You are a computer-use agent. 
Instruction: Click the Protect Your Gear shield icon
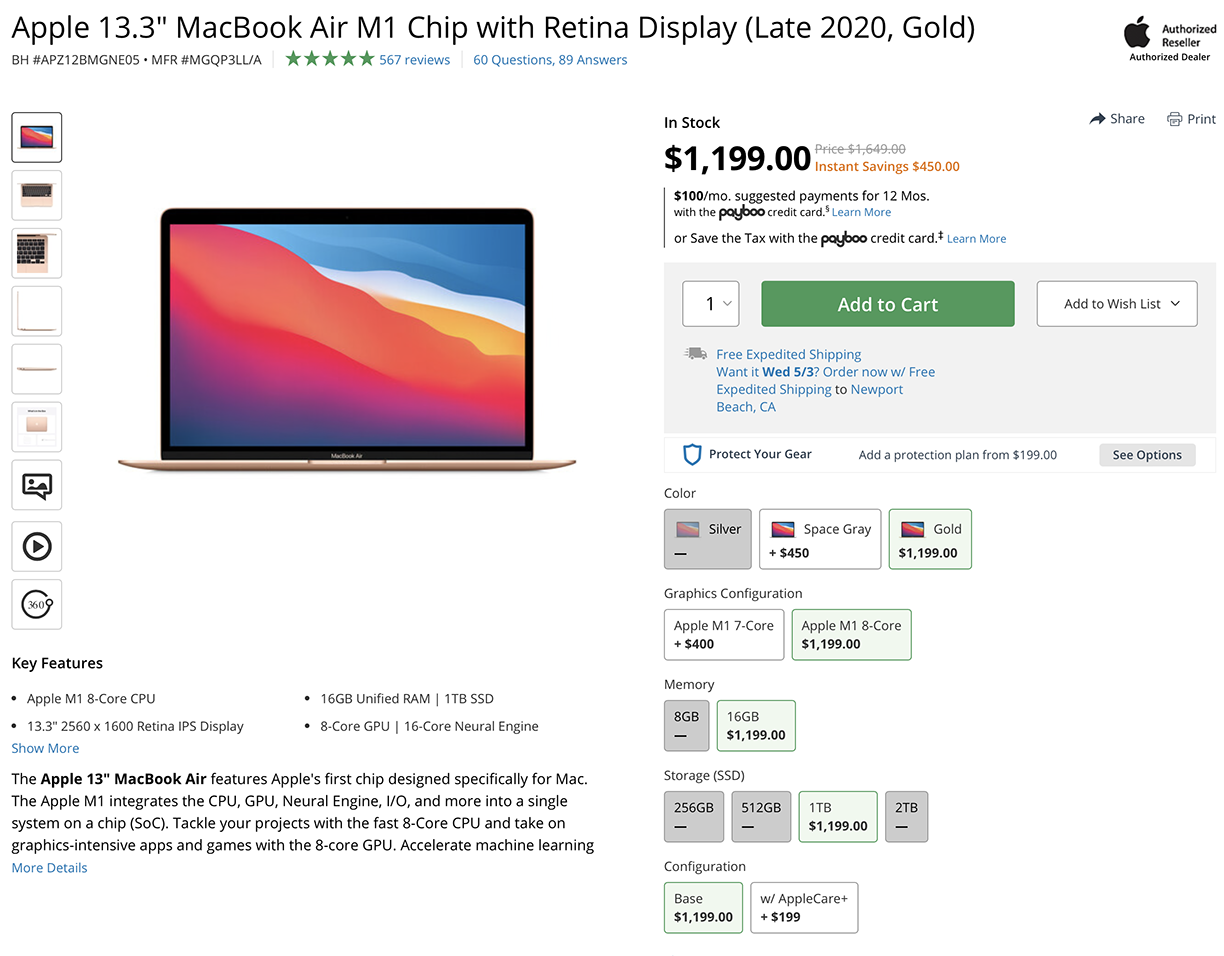click(x=692, y=453)
